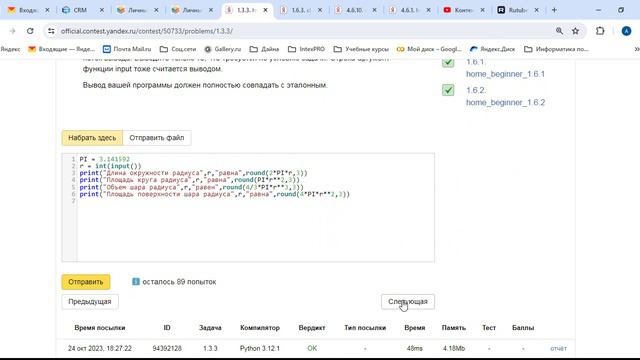Screen dimensions: 640x360
Task: Reload the page with the refresh icon
Action: point(30,31)
